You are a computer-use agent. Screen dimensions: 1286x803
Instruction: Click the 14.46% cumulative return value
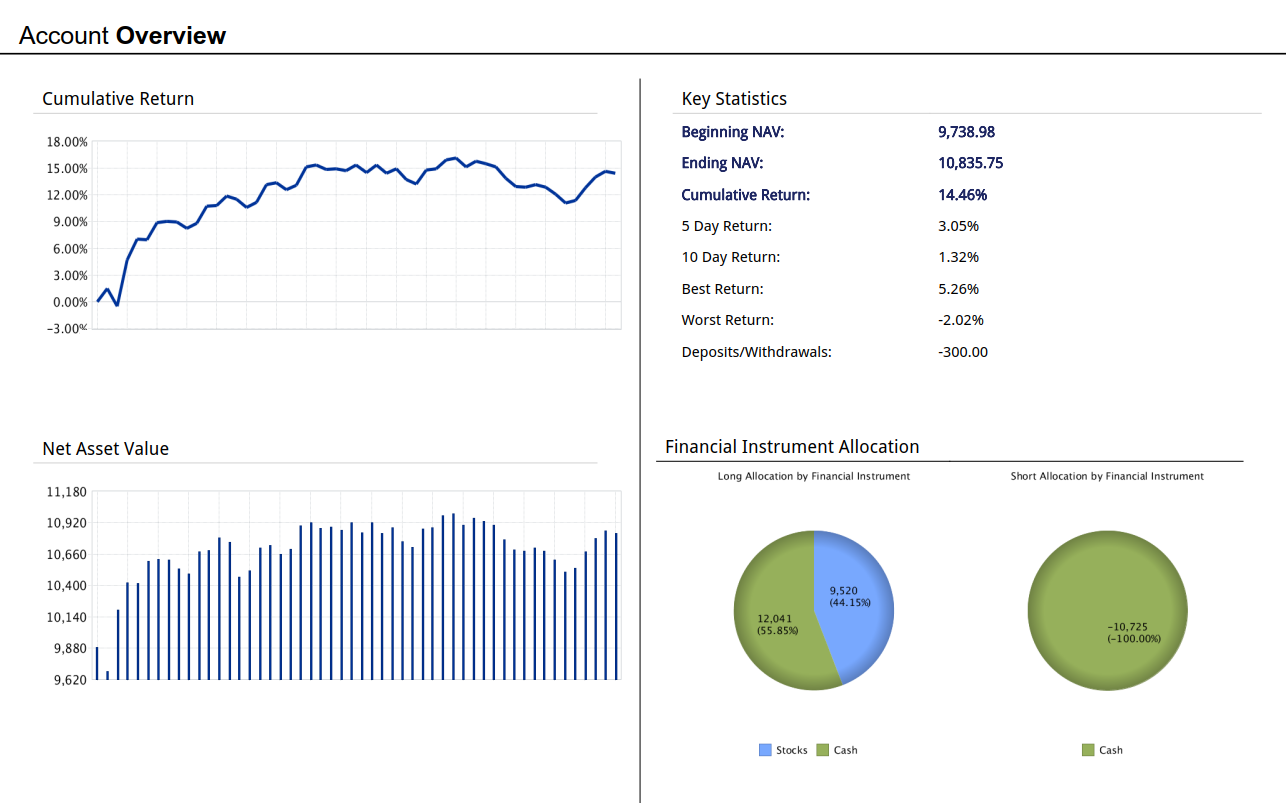[962, 195]
